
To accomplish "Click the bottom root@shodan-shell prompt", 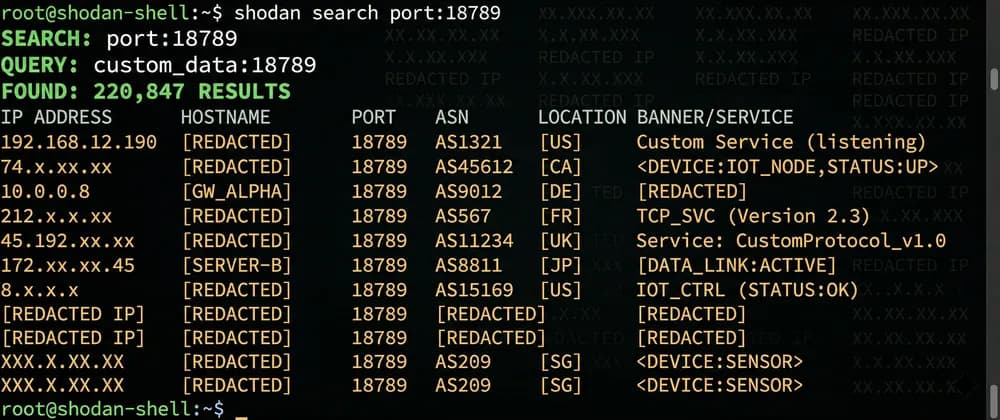I will click(x=112, y=409).
